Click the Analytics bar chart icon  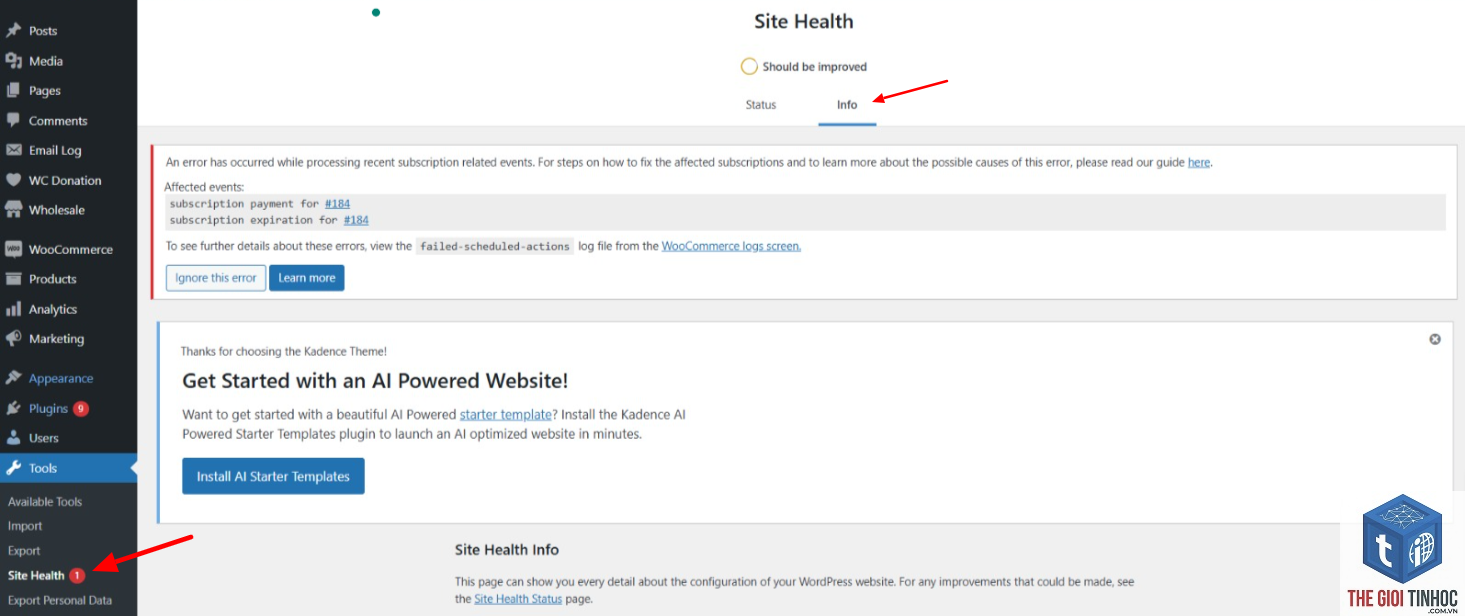click(13, 309)
